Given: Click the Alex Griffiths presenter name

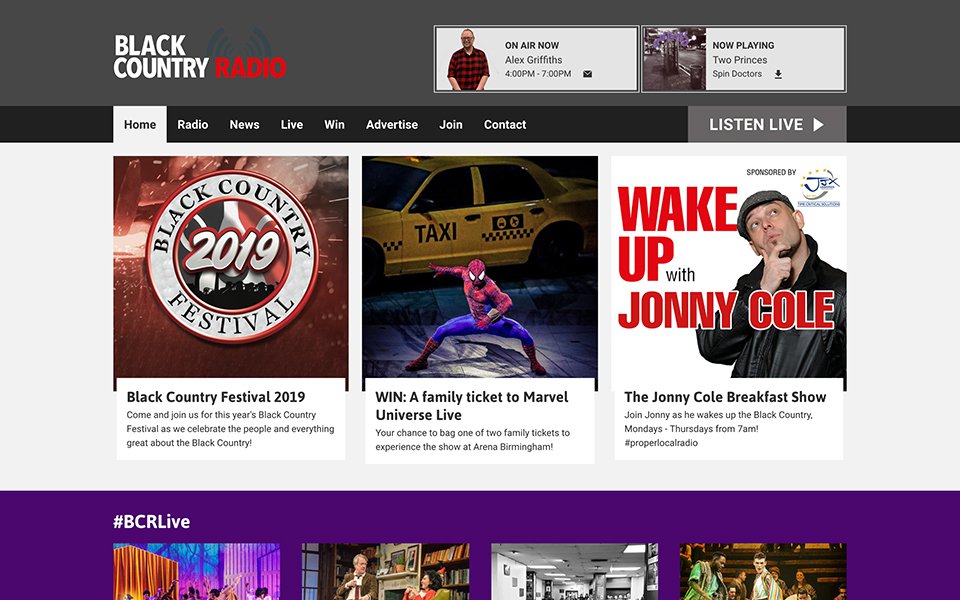Looking at the screenshot, I should tap(533, 60).
